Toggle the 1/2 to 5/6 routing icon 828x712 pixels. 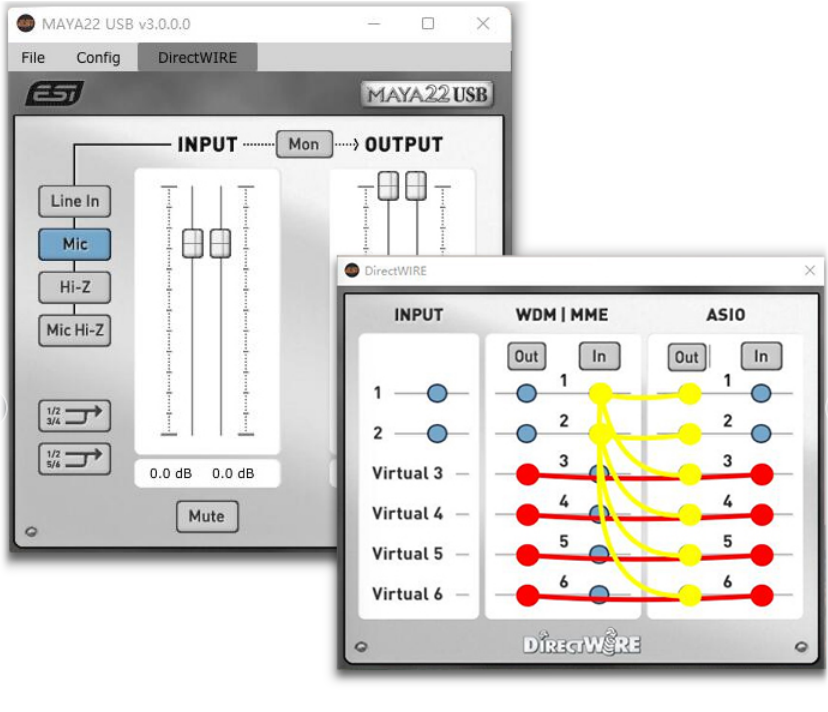(74, 458)
